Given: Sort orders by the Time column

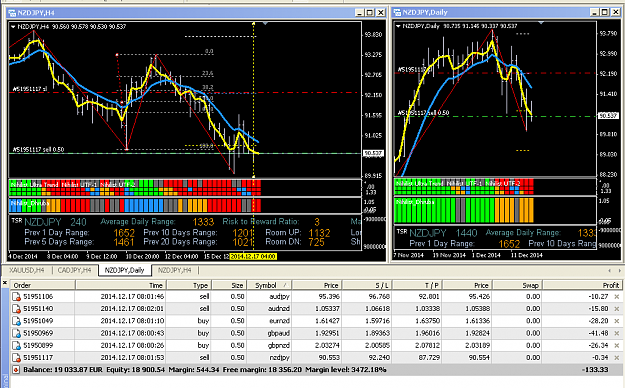Looking at the screenshot, I should [x=121, y=285].
